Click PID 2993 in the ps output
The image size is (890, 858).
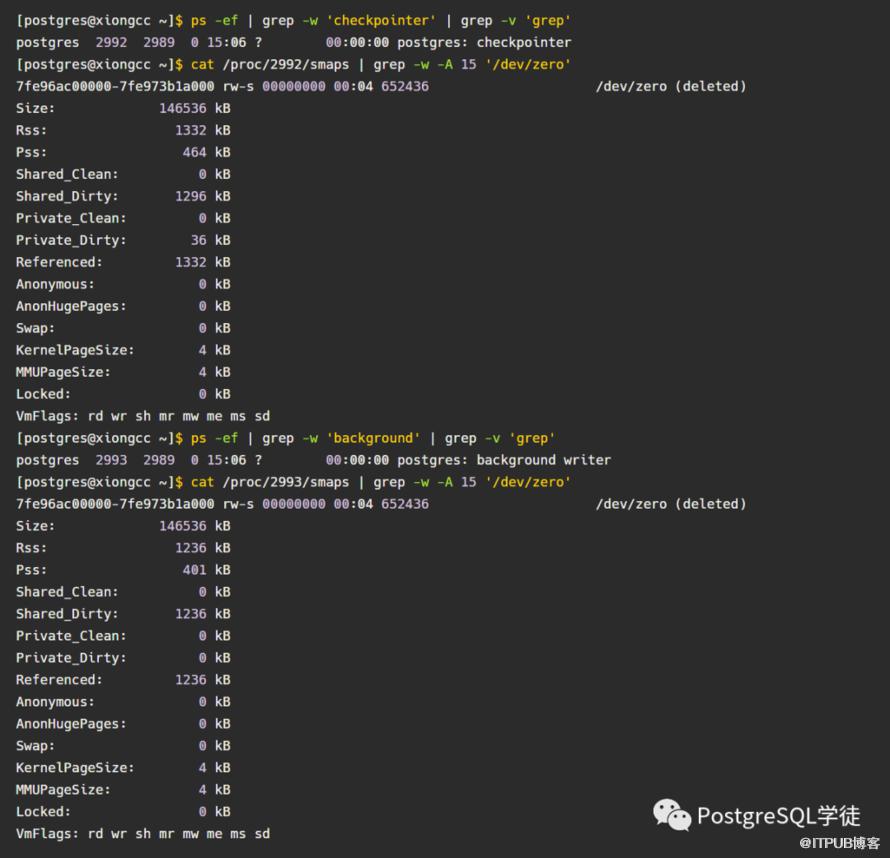pos(111,460)
